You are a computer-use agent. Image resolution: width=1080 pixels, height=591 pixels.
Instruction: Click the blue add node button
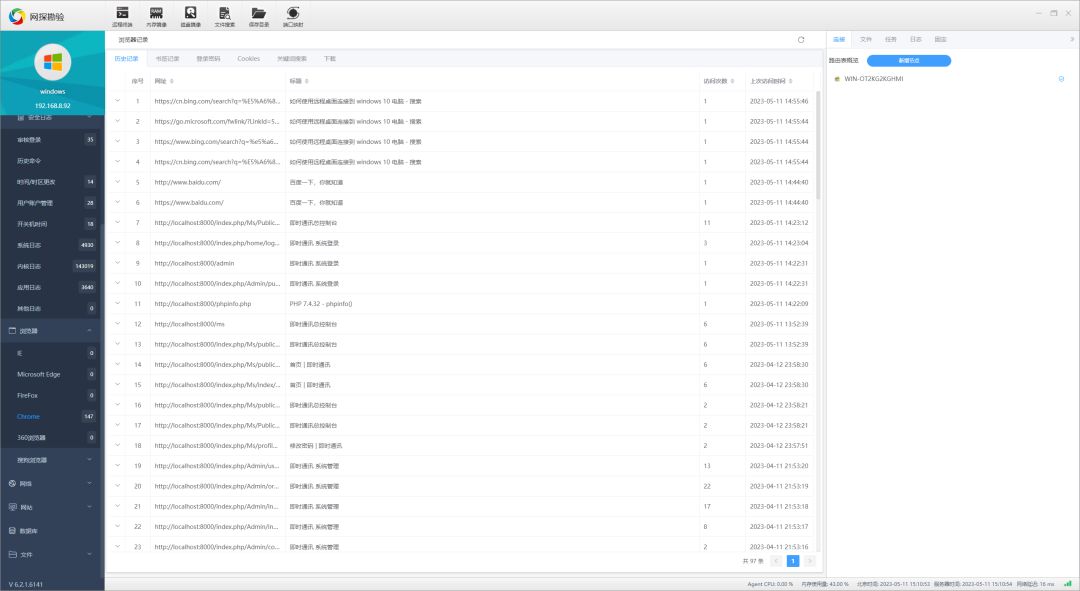coord(908,61)
